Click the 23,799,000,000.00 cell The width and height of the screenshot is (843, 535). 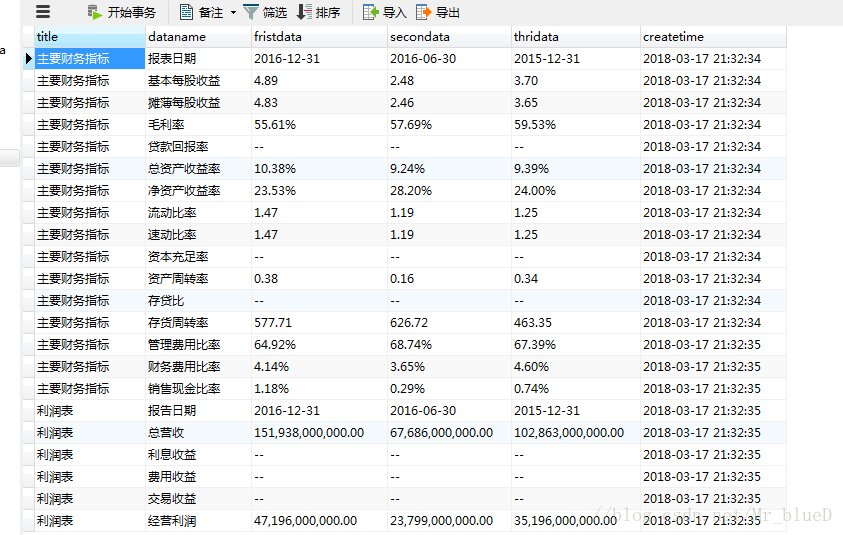pyautogui.click(x=449, y=522)
